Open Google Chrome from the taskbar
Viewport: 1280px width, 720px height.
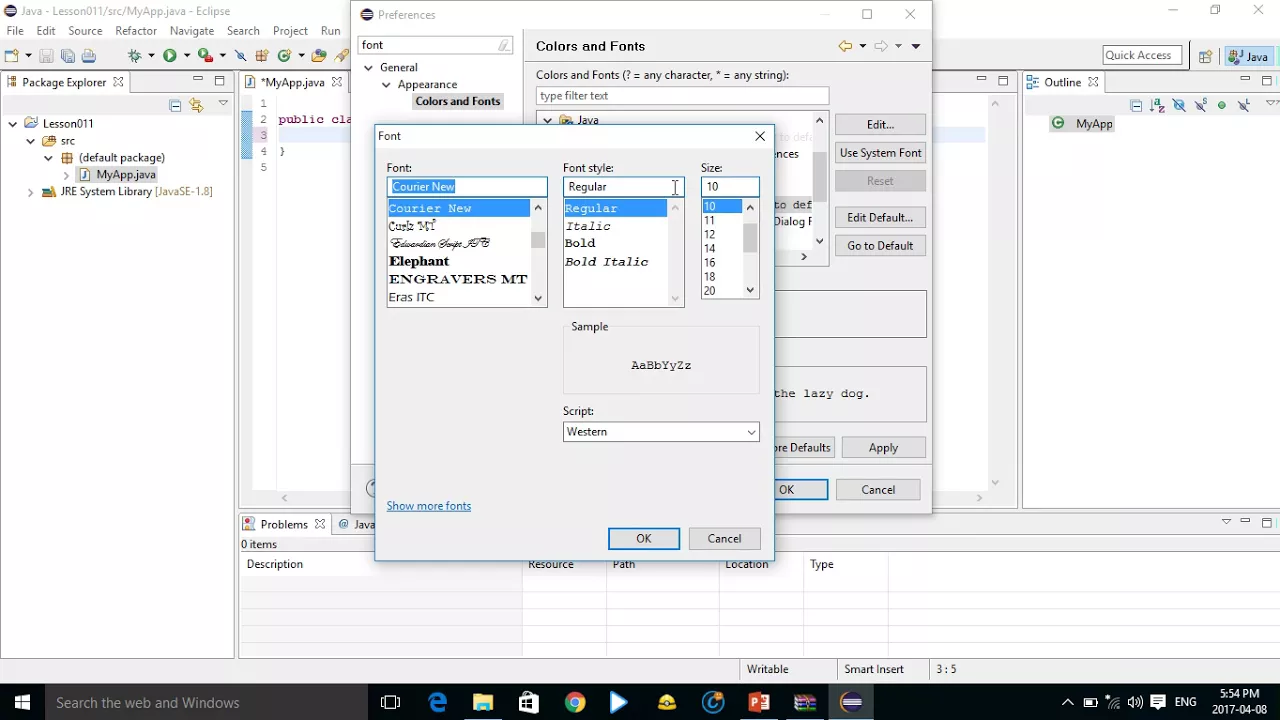pos(574,702)
